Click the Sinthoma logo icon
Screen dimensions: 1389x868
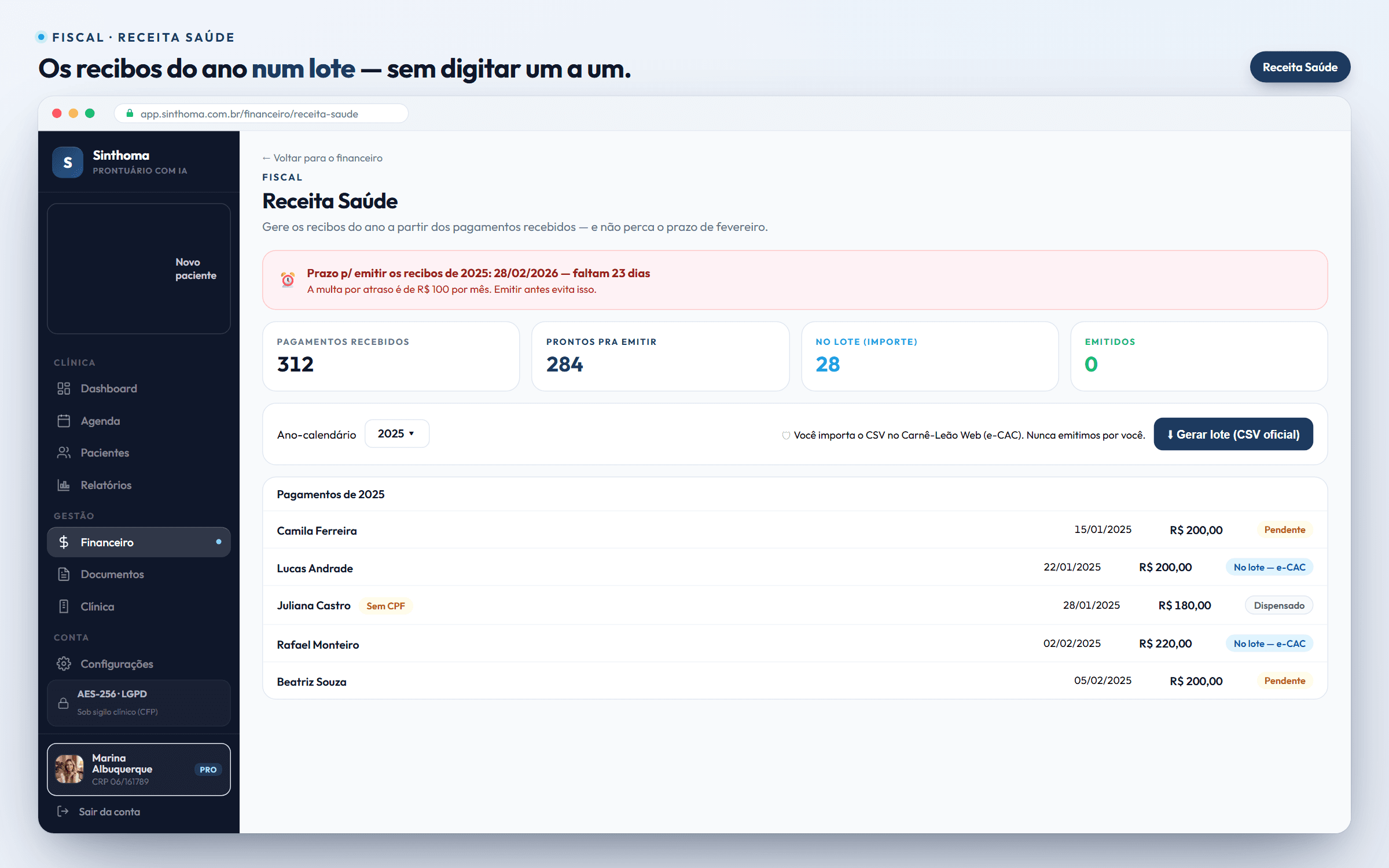68,163
